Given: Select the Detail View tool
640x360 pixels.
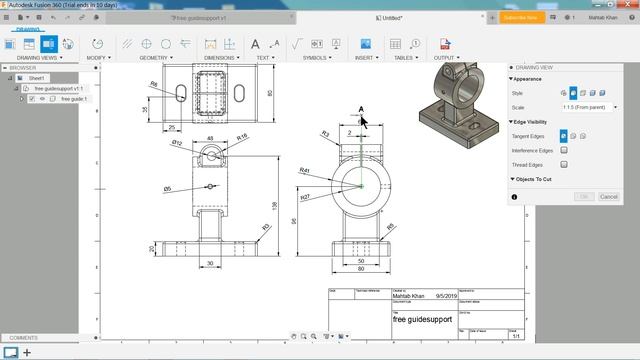Looking at the screenshot, I should 68,44.
